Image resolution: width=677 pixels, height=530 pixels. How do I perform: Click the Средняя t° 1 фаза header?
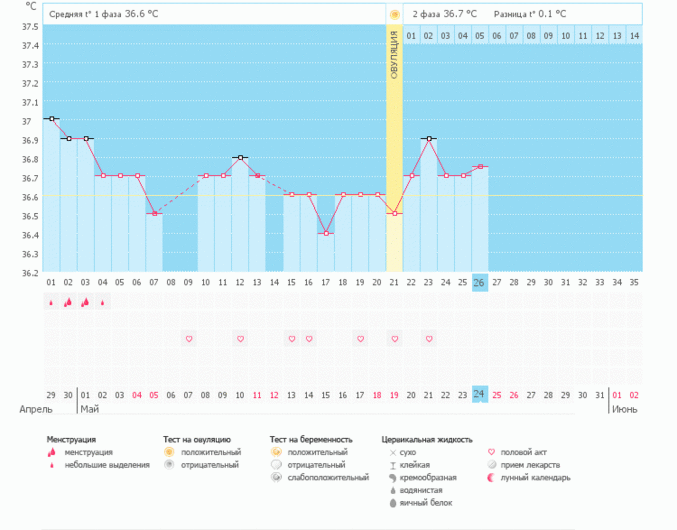coord(104,14)
